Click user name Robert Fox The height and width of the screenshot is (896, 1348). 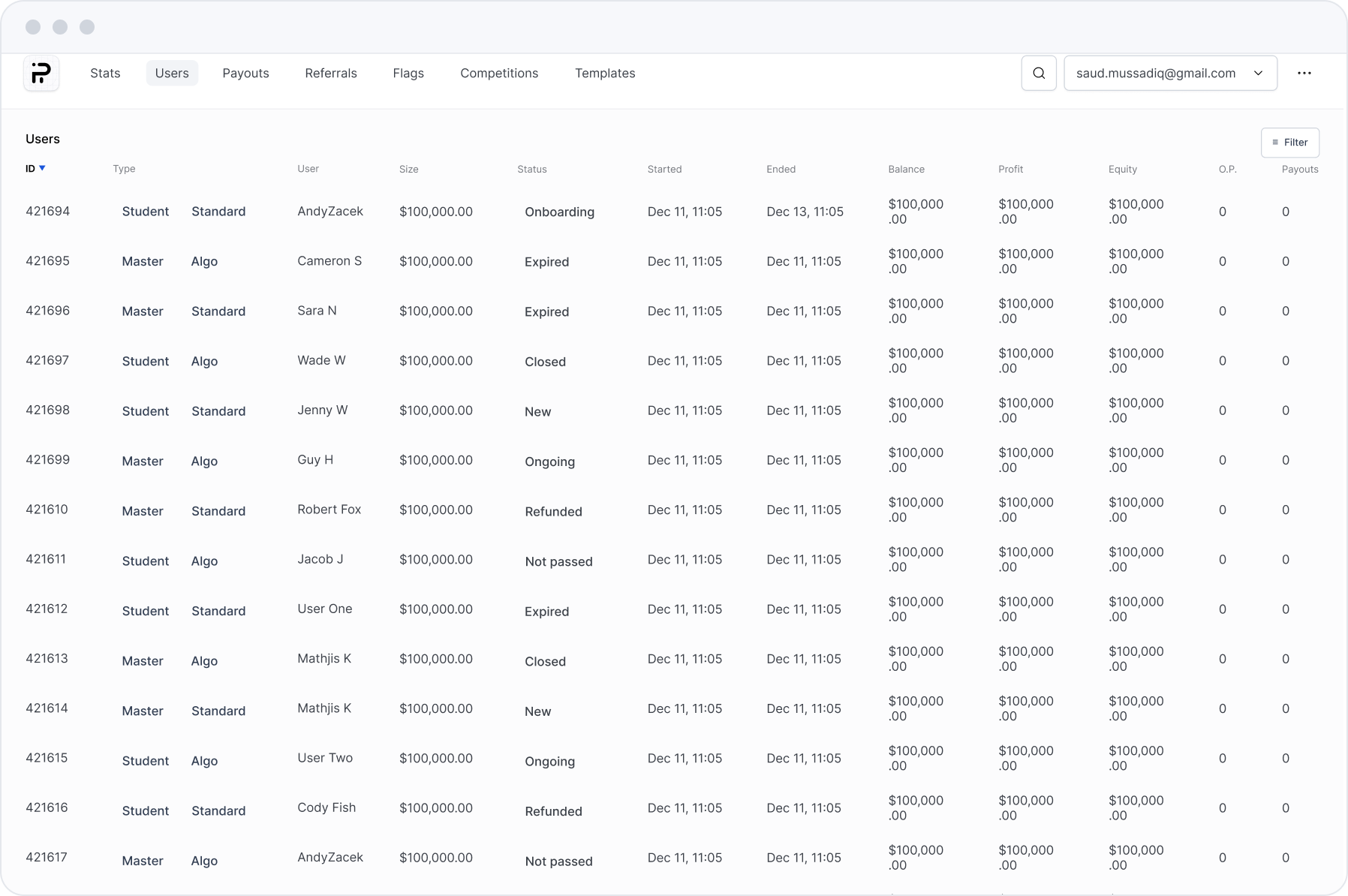[329, 509]
